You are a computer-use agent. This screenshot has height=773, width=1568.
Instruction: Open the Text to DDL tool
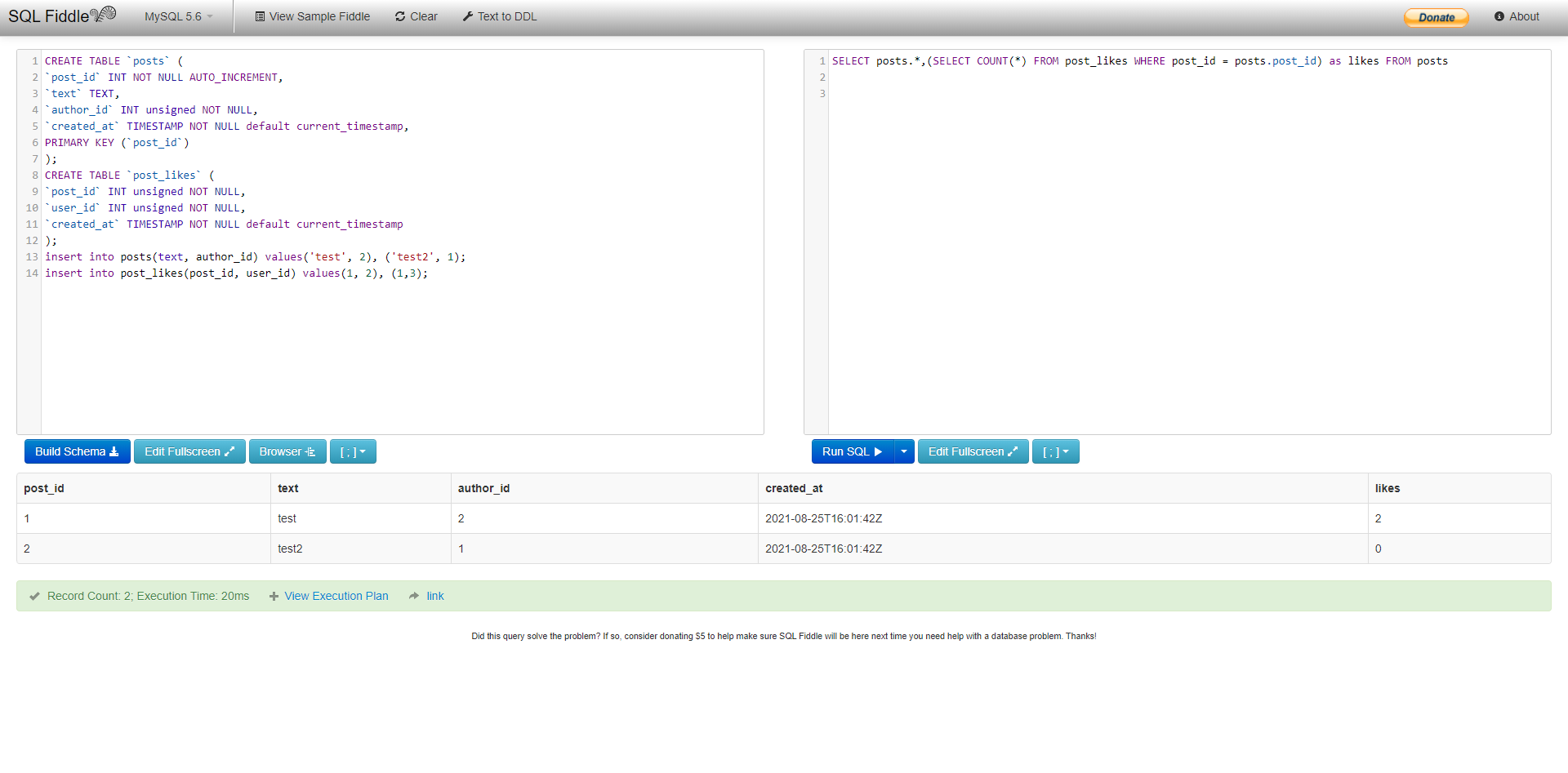(x=499, y=16)
